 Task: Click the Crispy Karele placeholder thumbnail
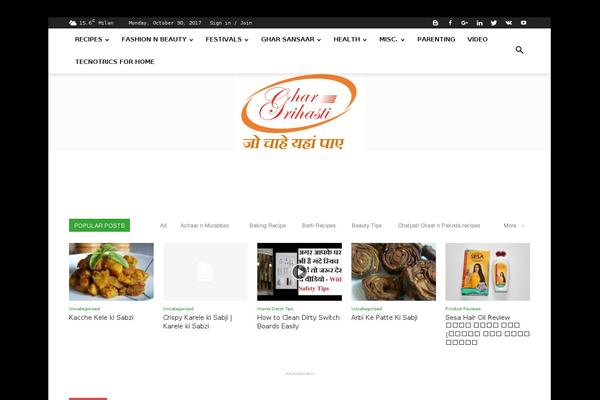click(205, 272)
